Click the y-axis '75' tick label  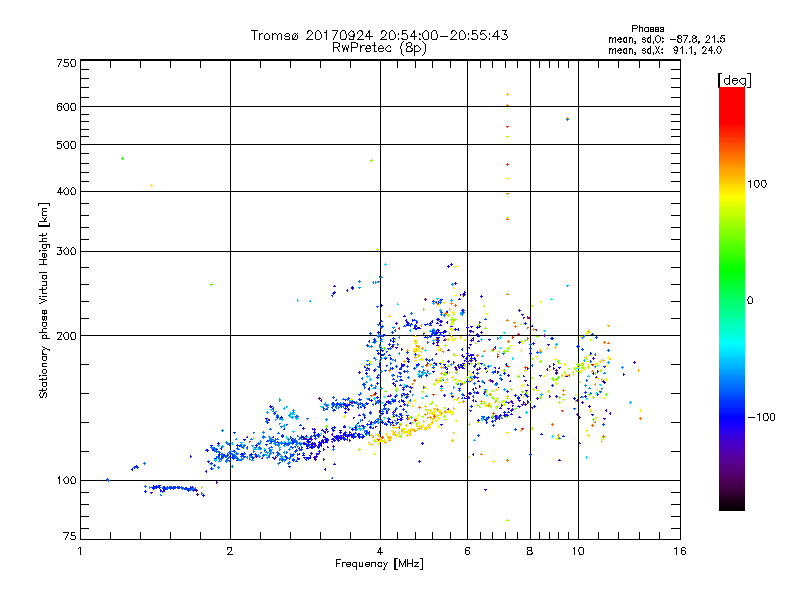click(70, 536)
